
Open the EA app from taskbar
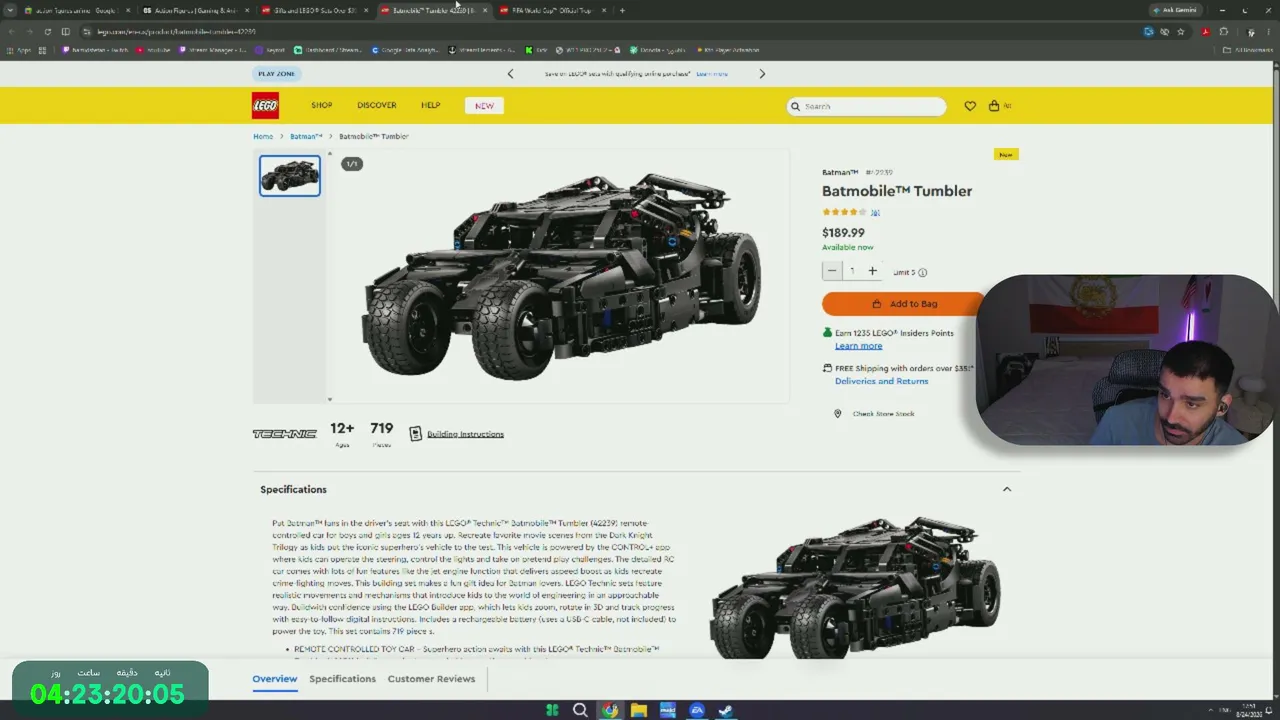pyautogui.click(x=697, y=711)
